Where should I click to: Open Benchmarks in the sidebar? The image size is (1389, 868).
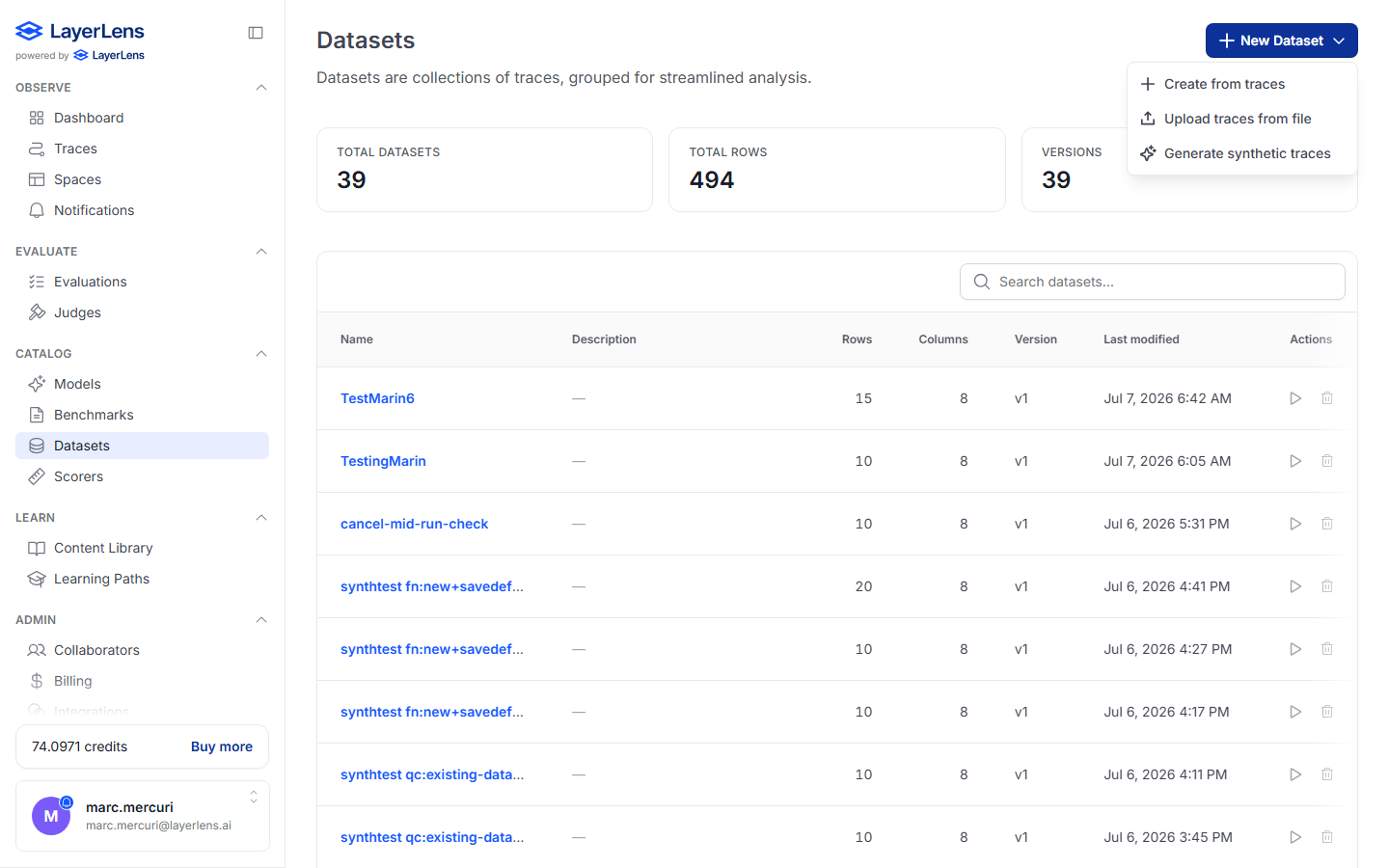tap(142, 415)
